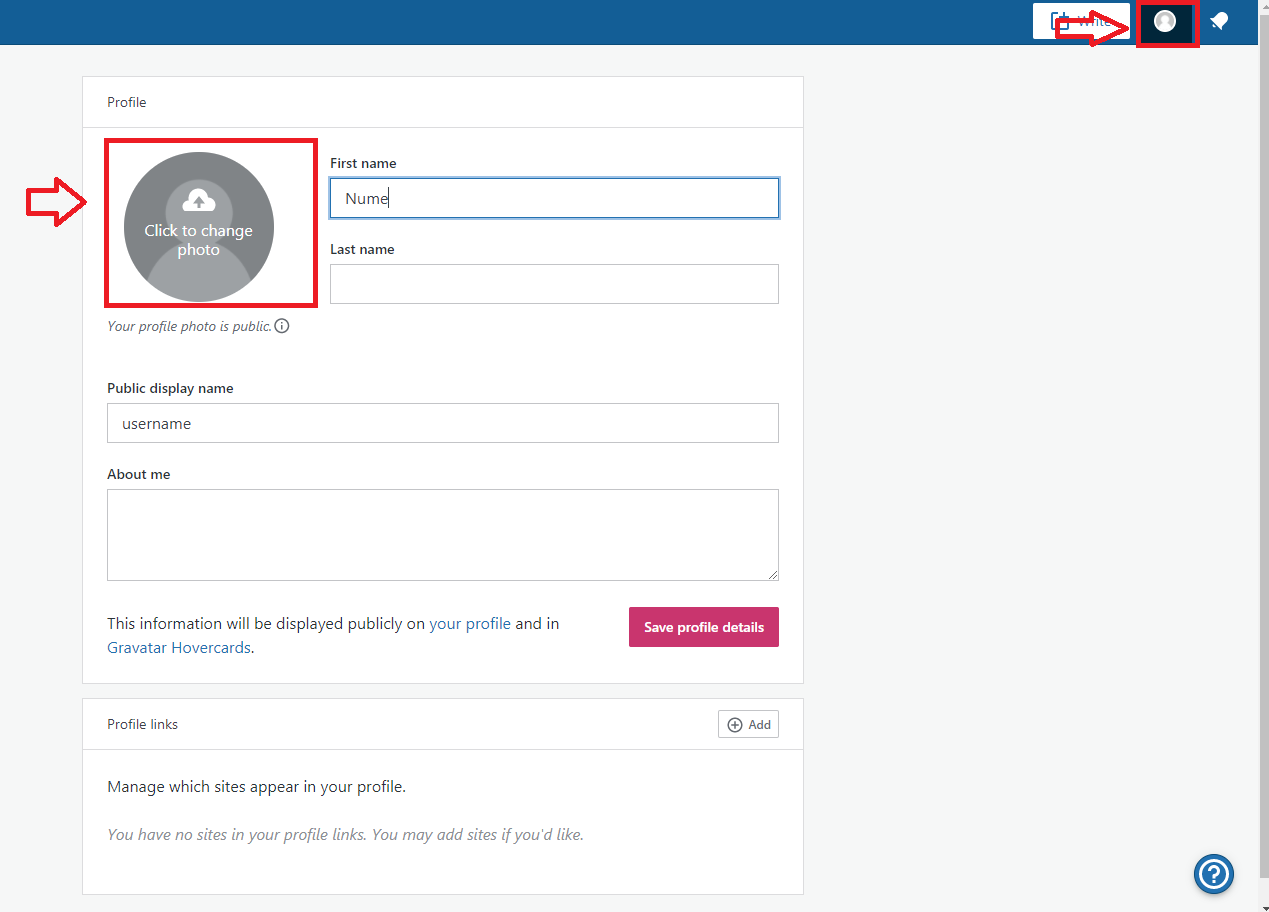Click the cloud upload icon on profile photo

(x=199, y=202)
